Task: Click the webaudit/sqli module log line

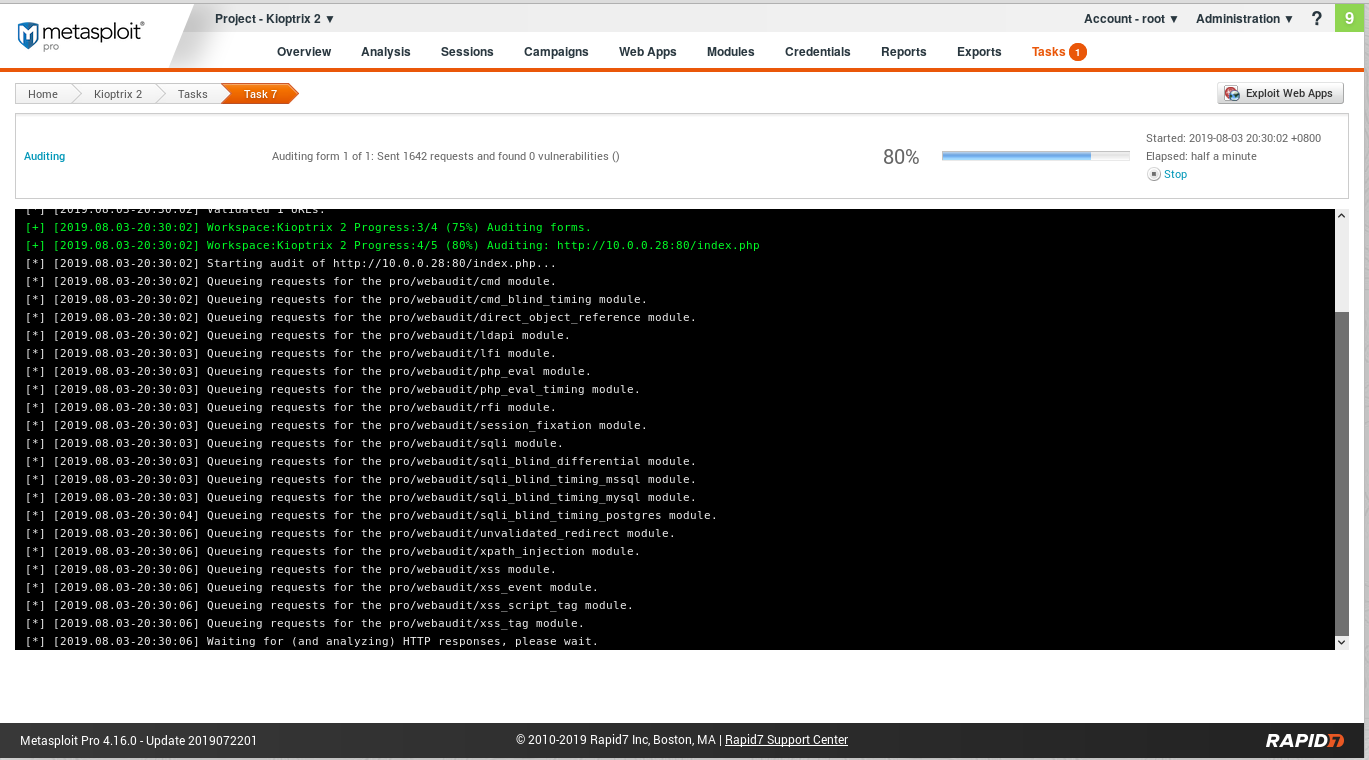Action: 295,443
